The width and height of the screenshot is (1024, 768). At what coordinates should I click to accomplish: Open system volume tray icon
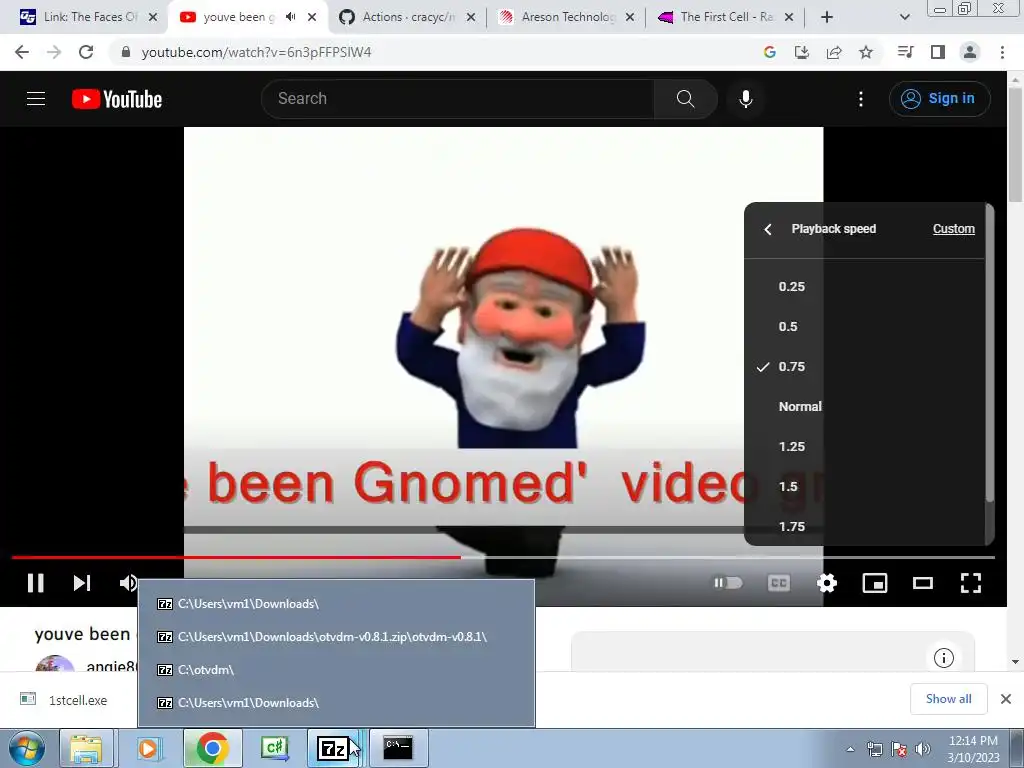point(922,749)
